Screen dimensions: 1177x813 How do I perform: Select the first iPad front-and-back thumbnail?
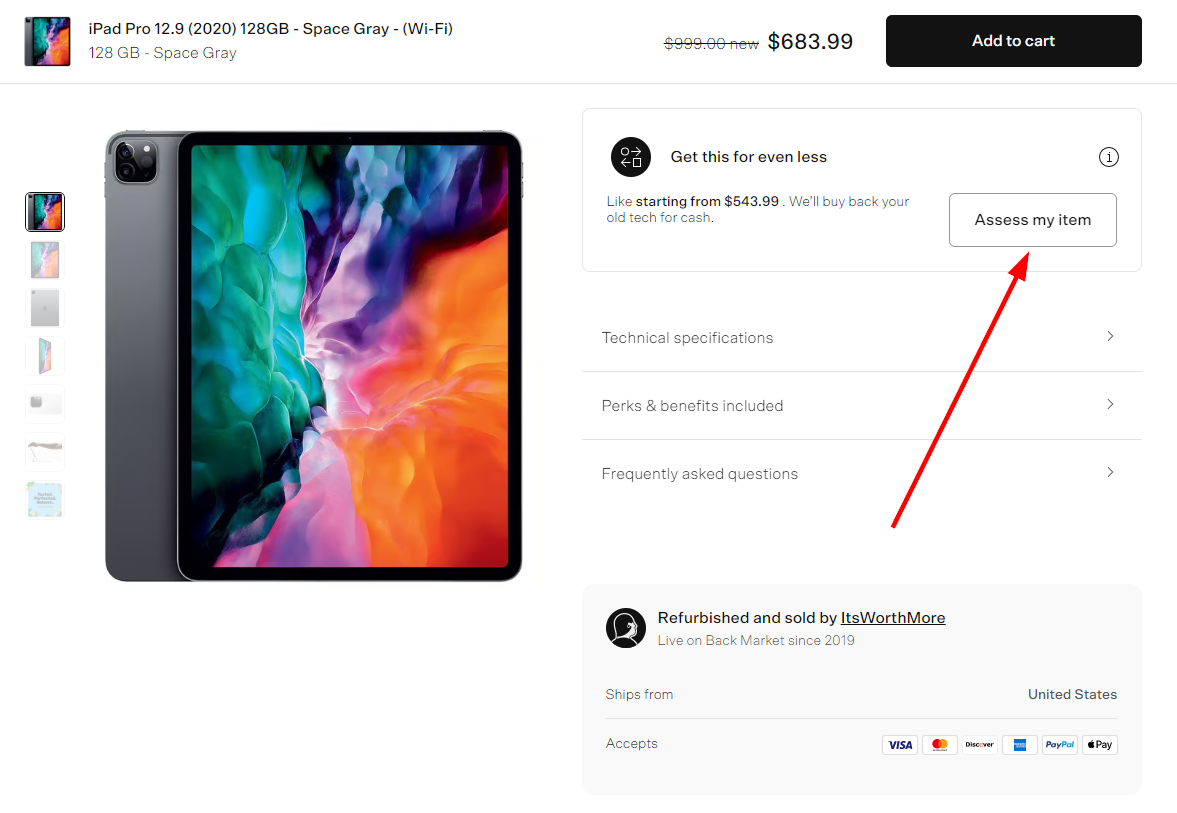45,212
